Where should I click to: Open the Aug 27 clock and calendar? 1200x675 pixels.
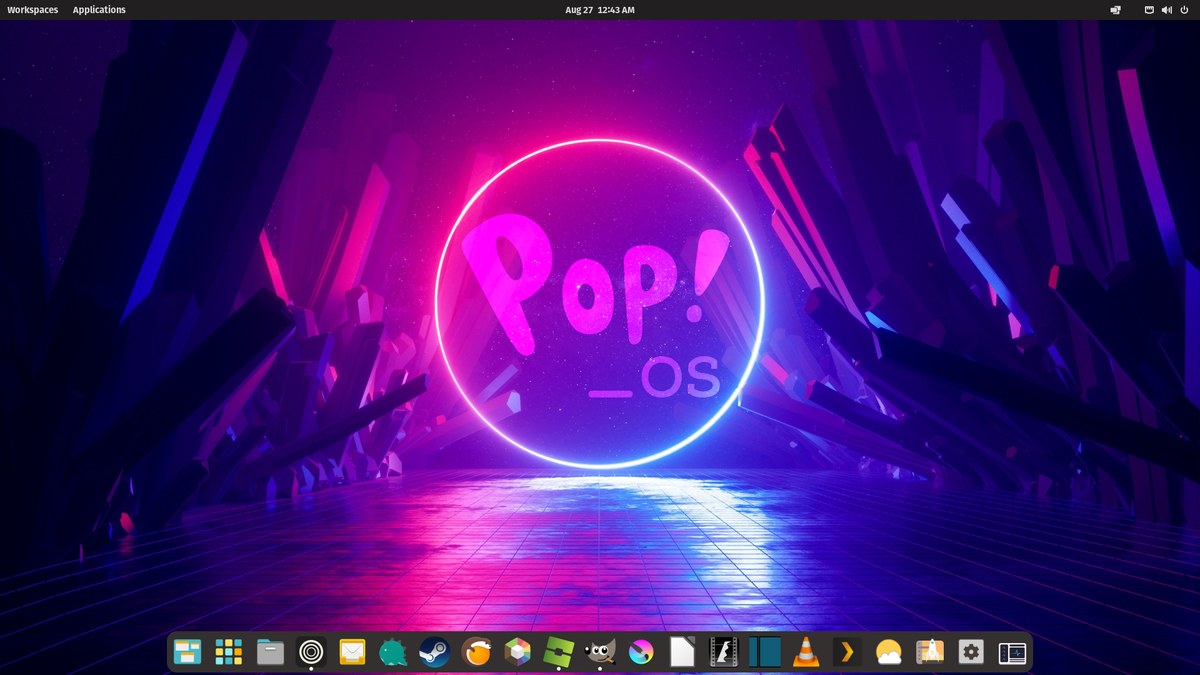[x=600, y=10]
